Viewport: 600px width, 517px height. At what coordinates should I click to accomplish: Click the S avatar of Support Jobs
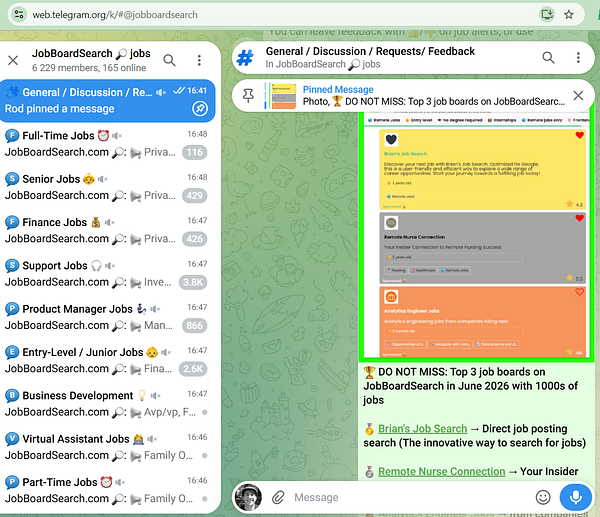12,265
